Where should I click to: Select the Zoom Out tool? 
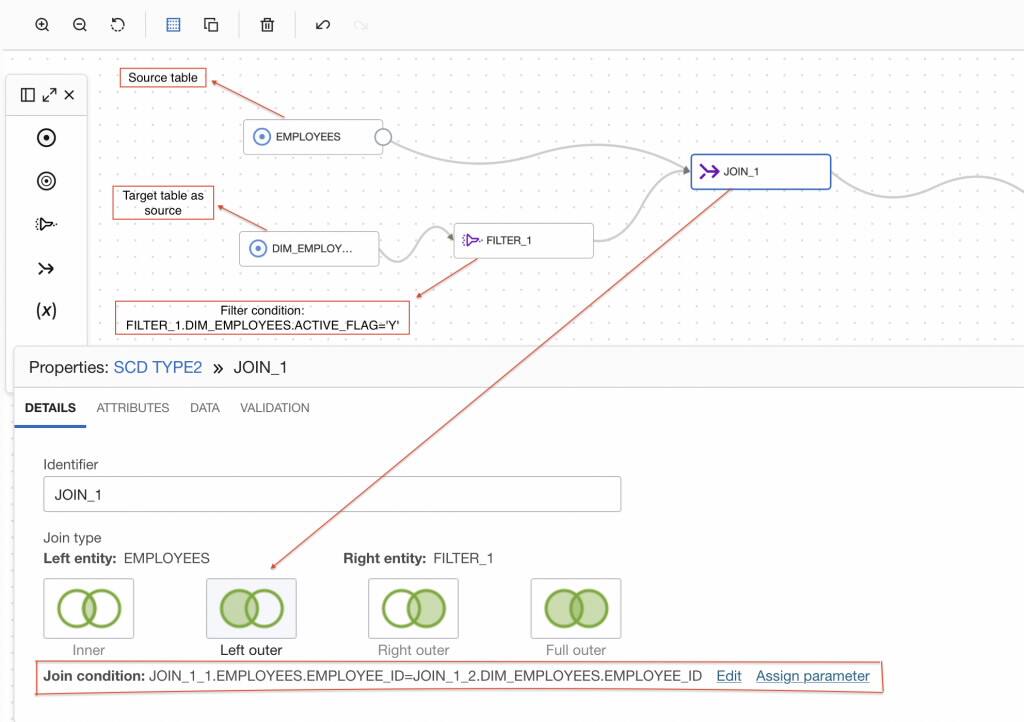point(79,24)
